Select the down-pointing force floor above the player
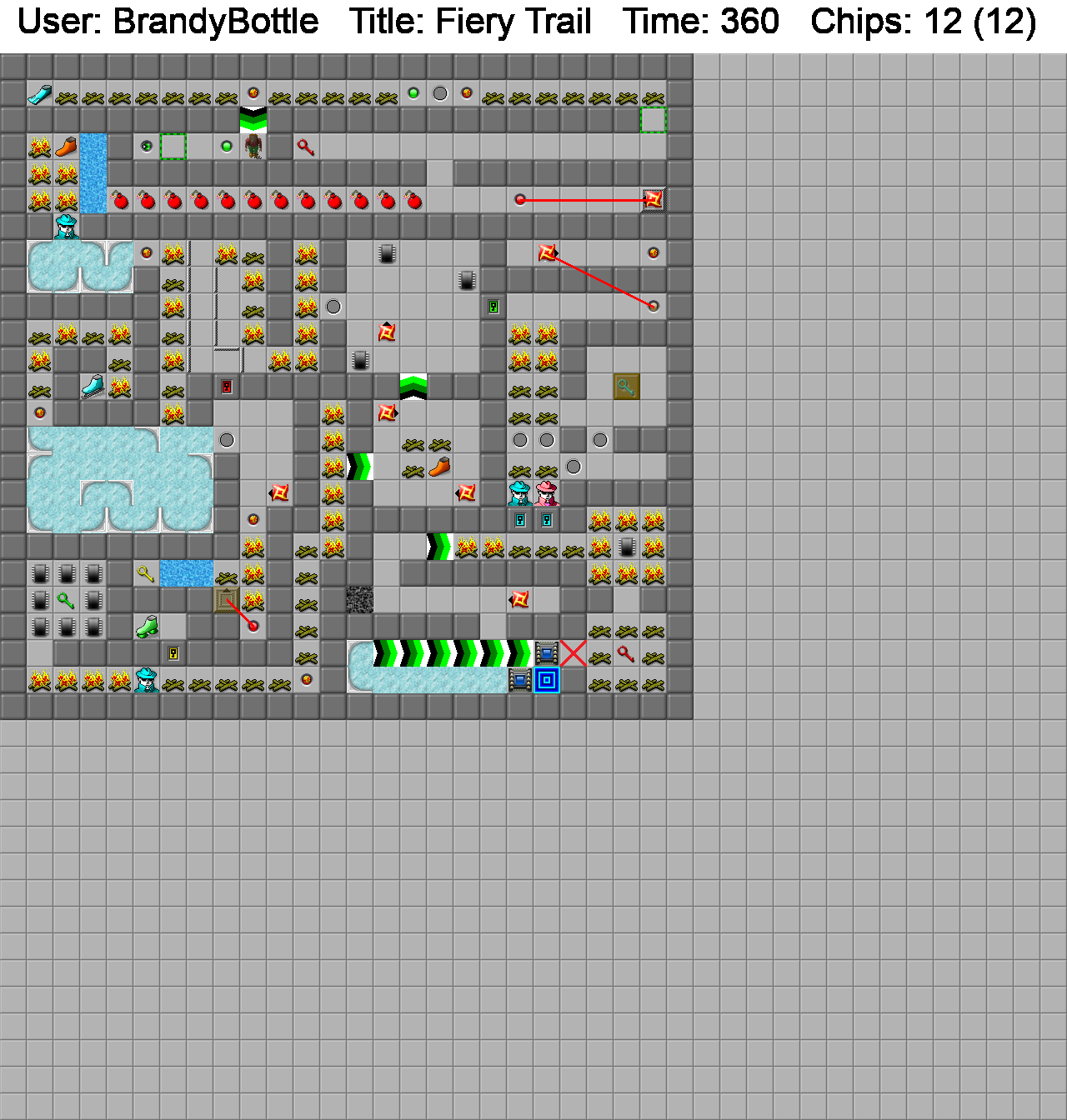Image resolution: width=1067 pixels, height=1120 pixels. (253, 120)
